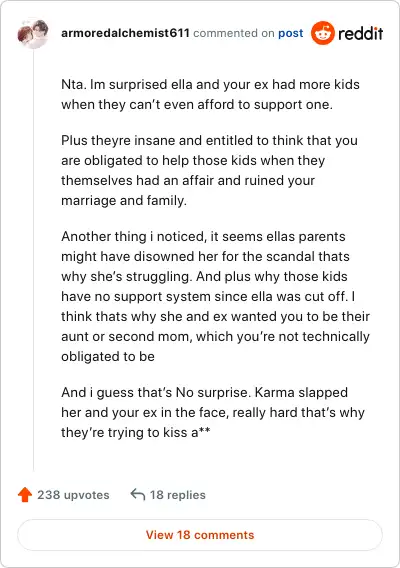Select the paragraph beginning "Plus theyre insane"
Viewport: 400px width, 568px height.
pos(209,170)
